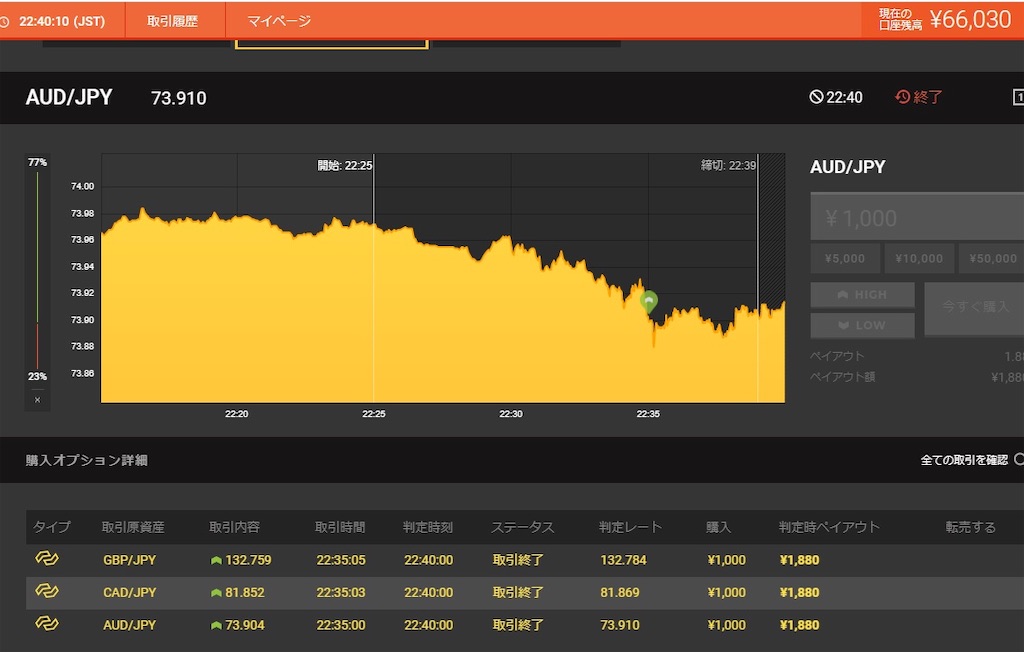Click GBP/JPY in the trades table
1024x652 pixels.
(129, 561)
